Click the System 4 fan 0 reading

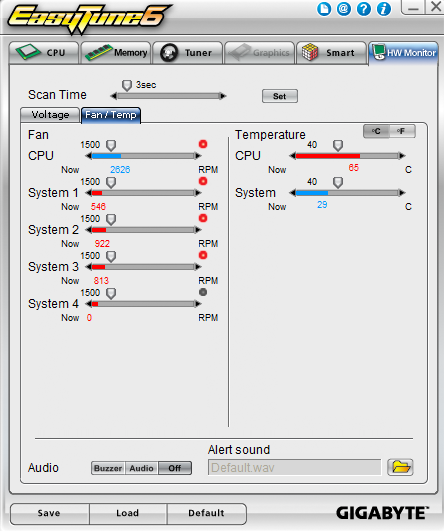89,318
